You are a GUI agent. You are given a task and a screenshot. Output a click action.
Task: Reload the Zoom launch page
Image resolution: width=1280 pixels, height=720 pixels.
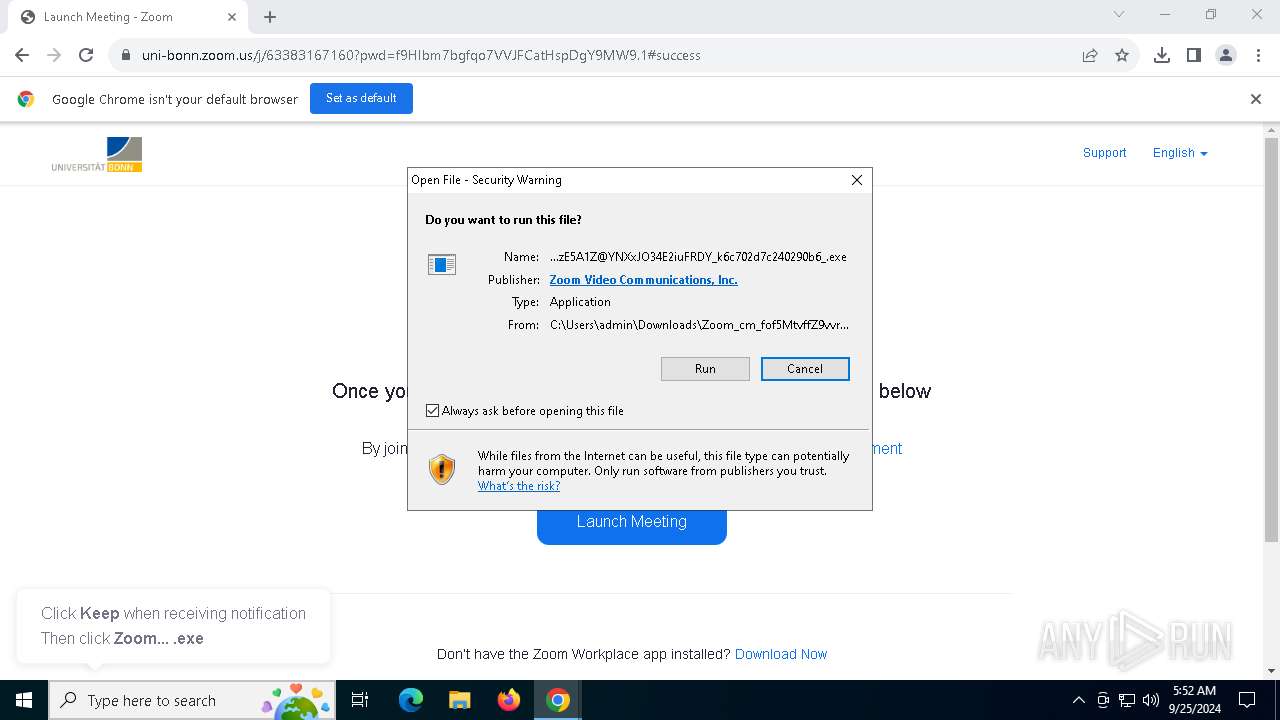pos(86,55)
